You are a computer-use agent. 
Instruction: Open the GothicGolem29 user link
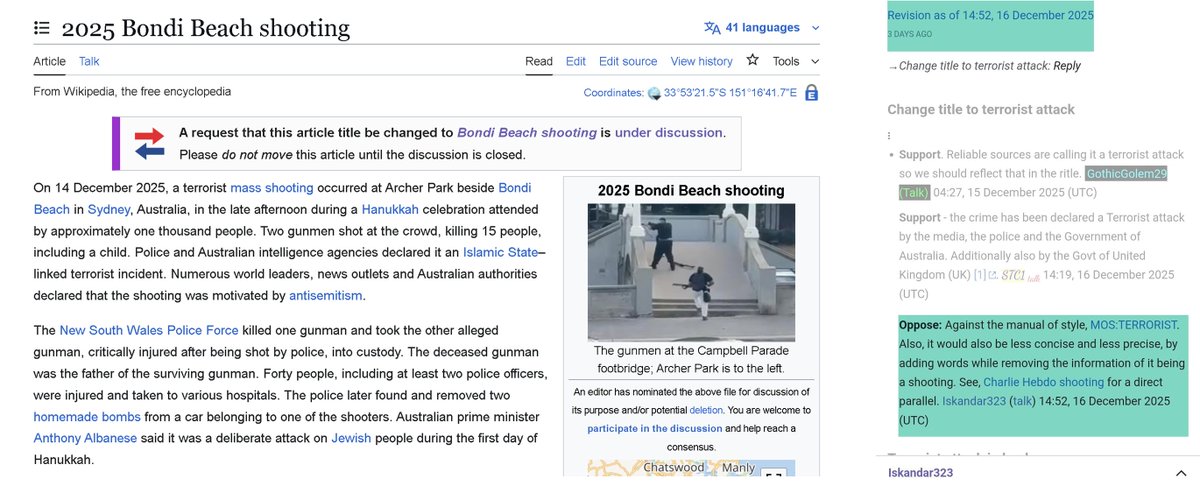(x=1127, y=173)
